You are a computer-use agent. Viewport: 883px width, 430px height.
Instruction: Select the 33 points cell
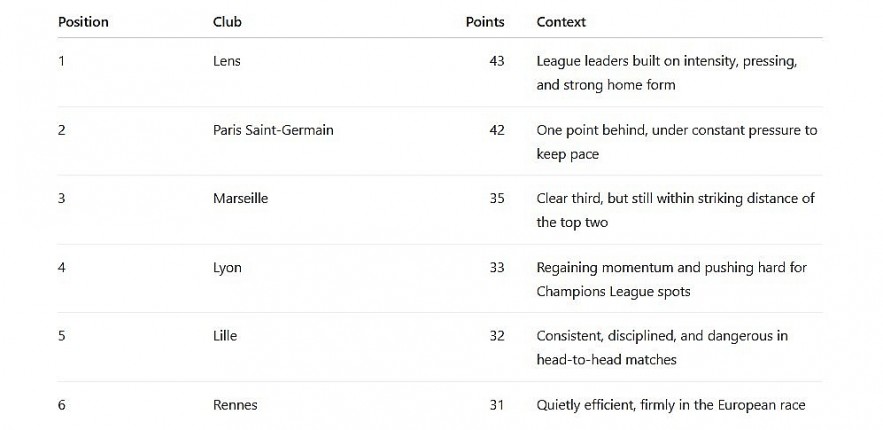pos(496,267)
